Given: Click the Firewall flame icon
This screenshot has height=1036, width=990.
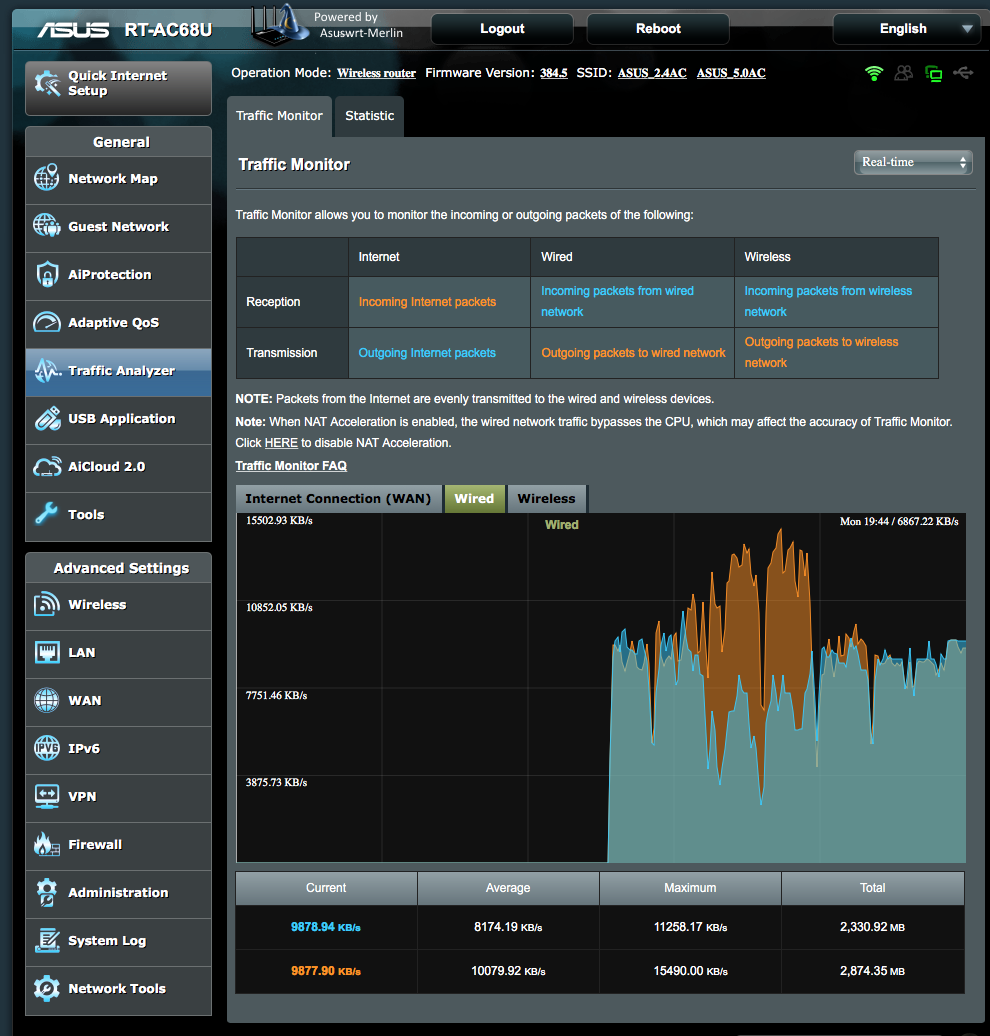Looking at the screenshot, I should tap(47, 845).
